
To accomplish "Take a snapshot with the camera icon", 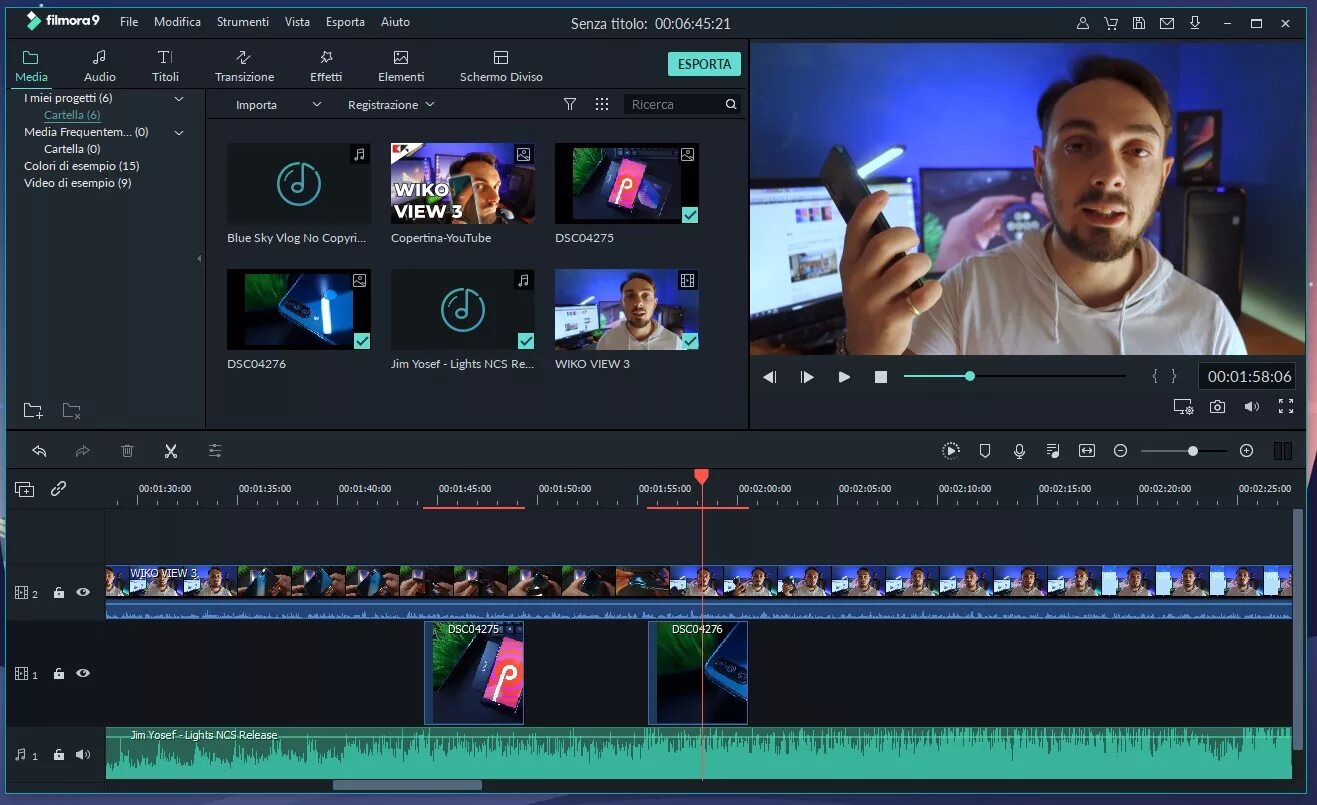I will (x=1217, y=407).
